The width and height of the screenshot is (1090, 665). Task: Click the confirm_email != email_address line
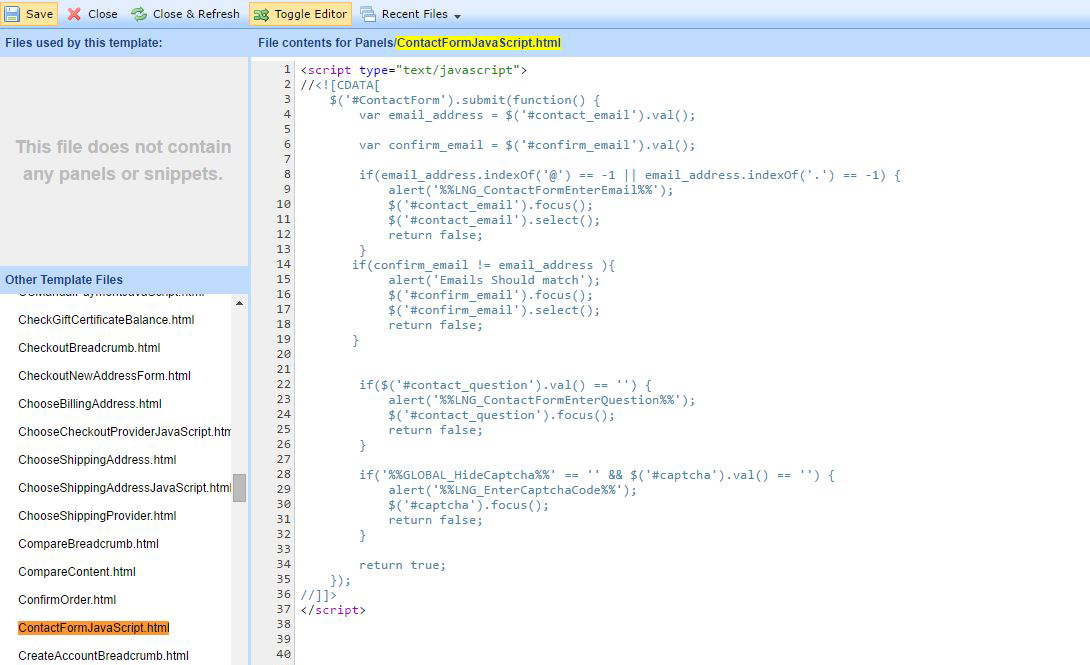click(483, 265)
